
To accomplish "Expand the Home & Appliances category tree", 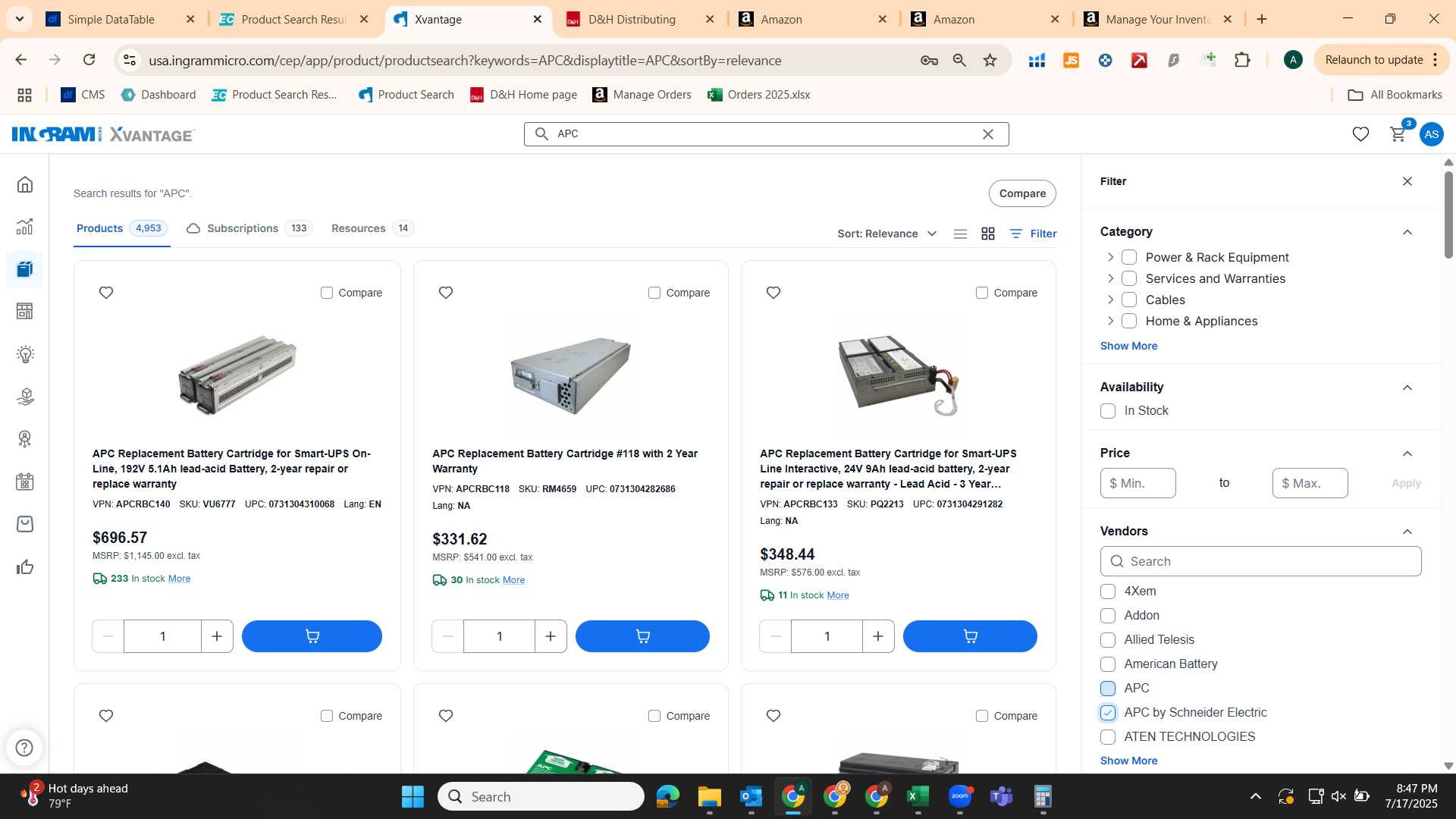I will pyautogui.click(x=1110, y=322).
